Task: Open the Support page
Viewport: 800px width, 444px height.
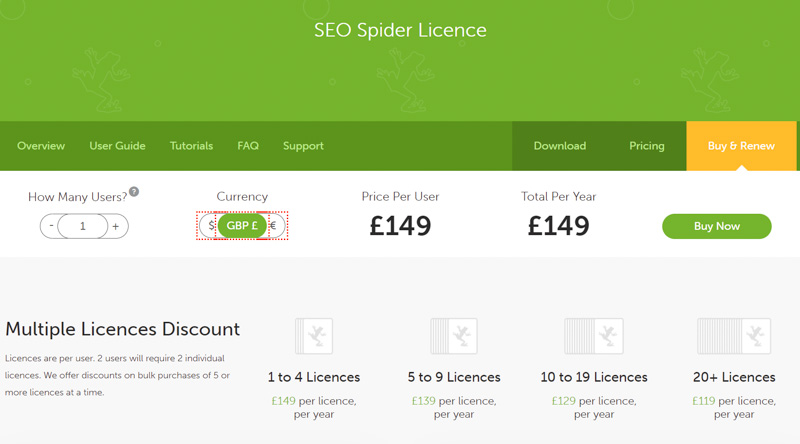Action: (x=303, y=146)
